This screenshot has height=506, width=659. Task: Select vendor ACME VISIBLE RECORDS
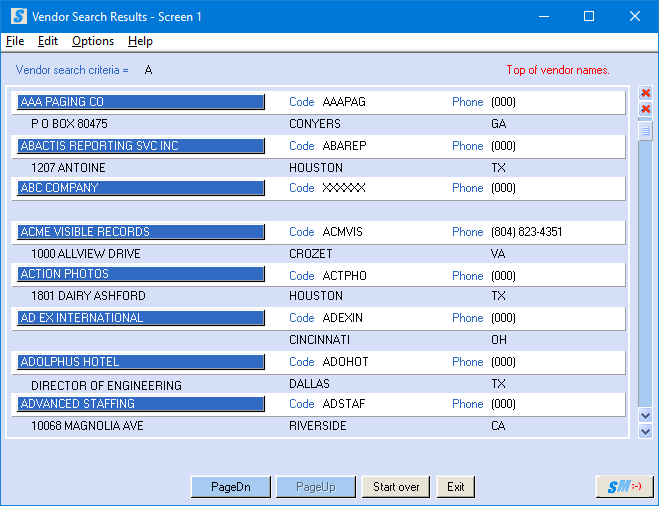pyautogui.click(x=141, y=232)
